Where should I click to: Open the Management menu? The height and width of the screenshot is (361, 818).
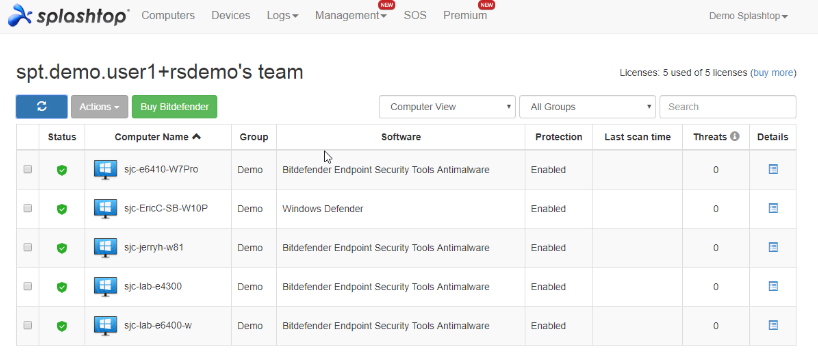pyautogui.click(x=351, y=16)
